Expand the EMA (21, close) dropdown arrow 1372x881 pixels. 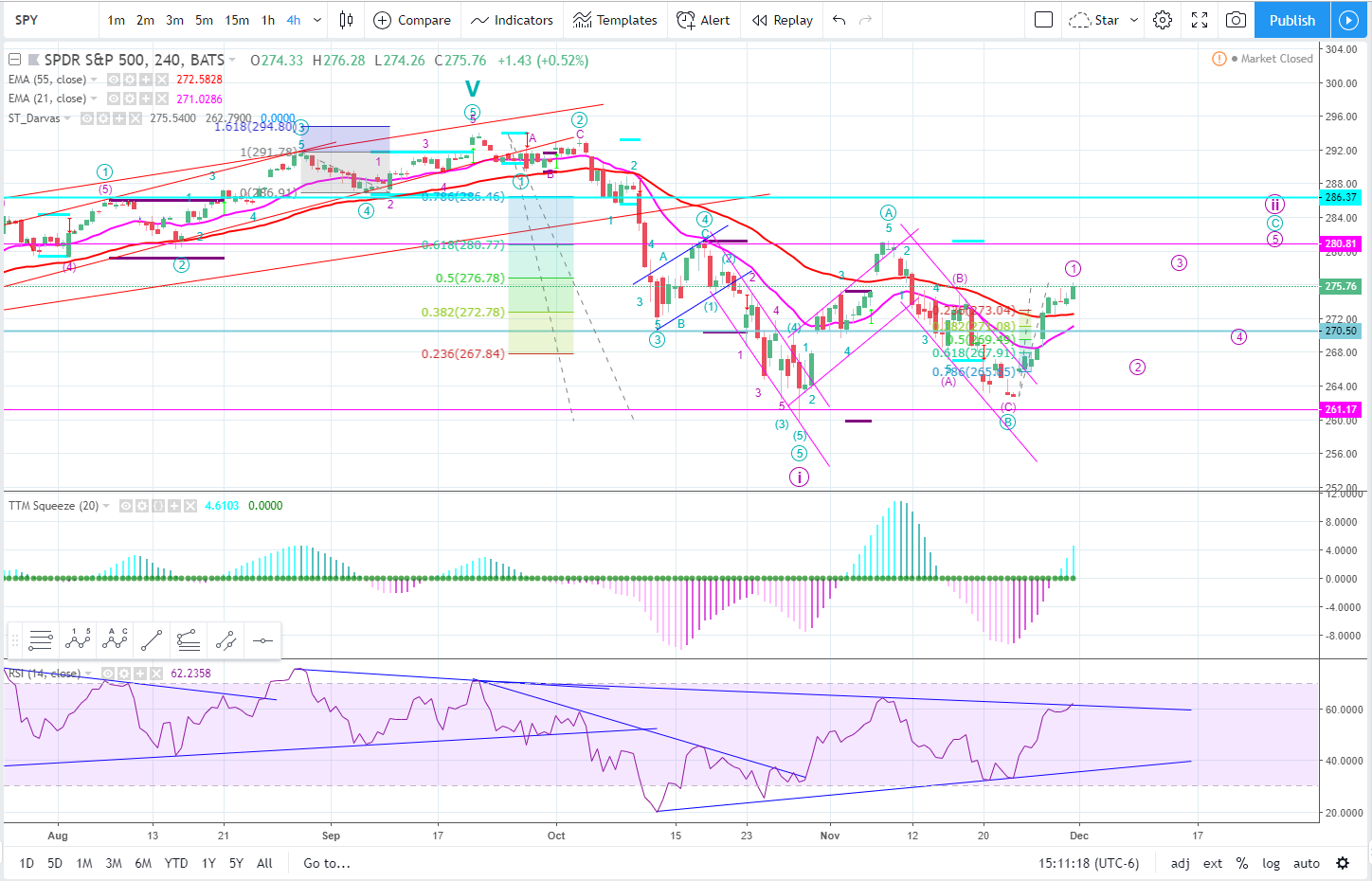[x=94, y=99]
